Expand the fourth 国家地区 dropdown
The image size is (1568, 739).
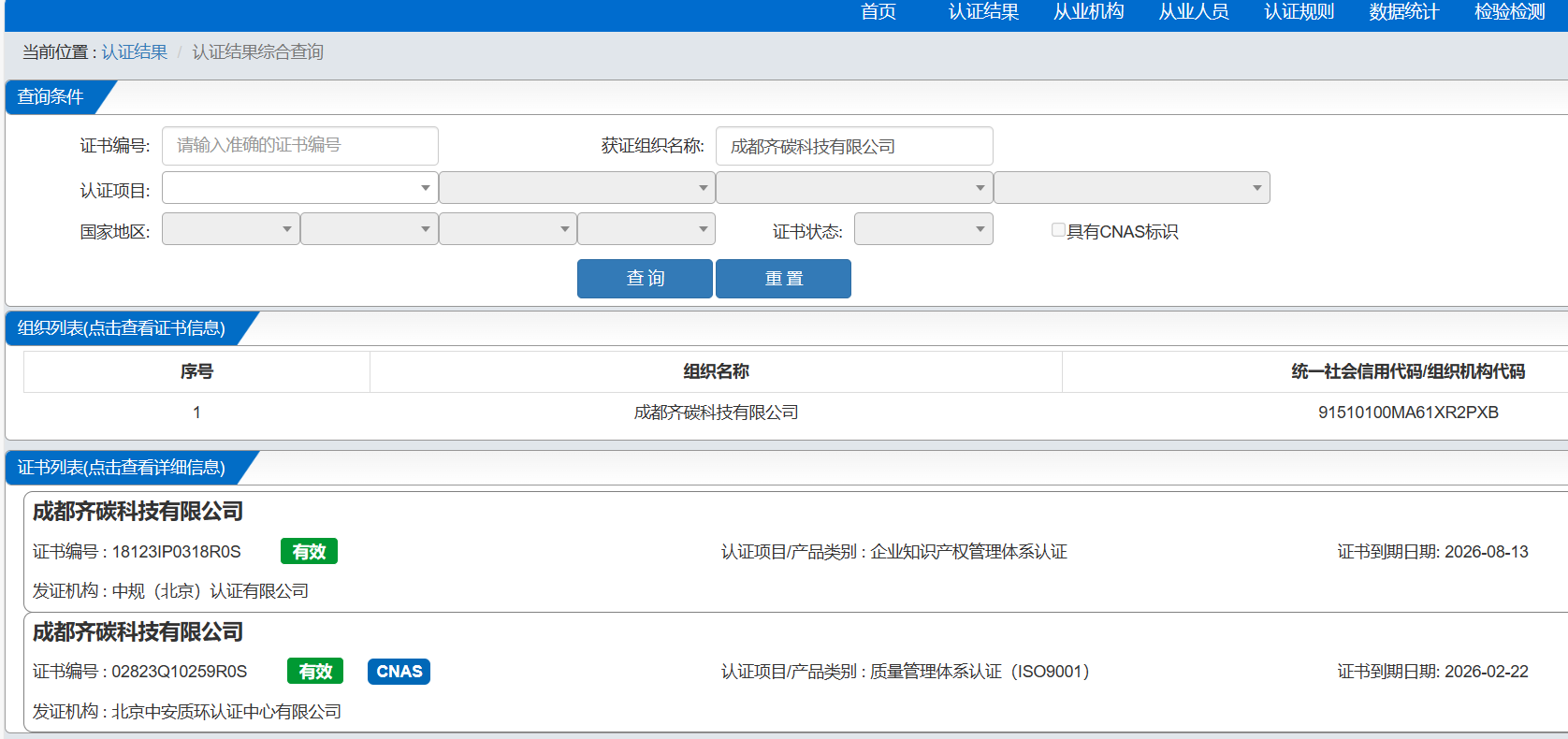point(646,229)
